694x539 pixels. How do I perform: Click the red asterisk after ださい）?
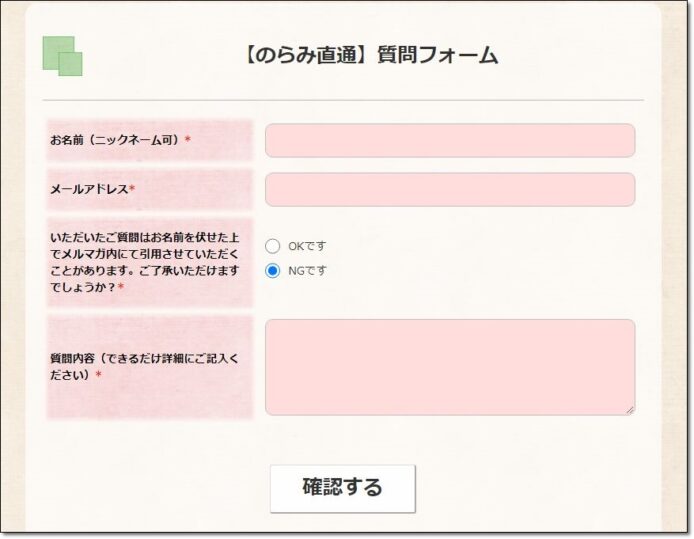pyautogui.click(x=99, y=375)
